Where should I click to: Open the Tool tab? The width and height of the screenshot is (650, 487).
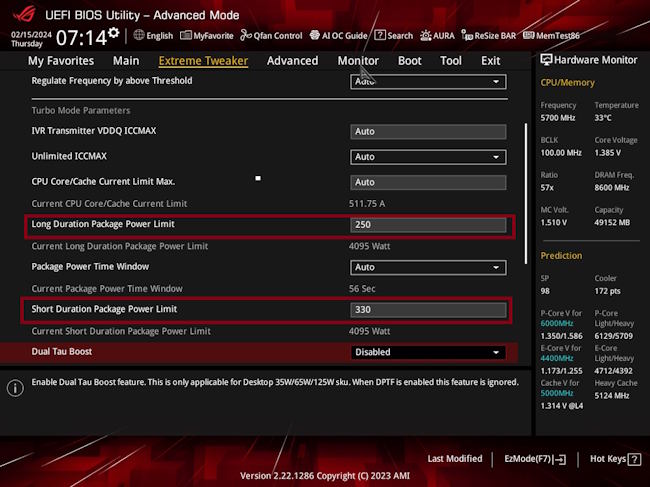pos(451,61)
